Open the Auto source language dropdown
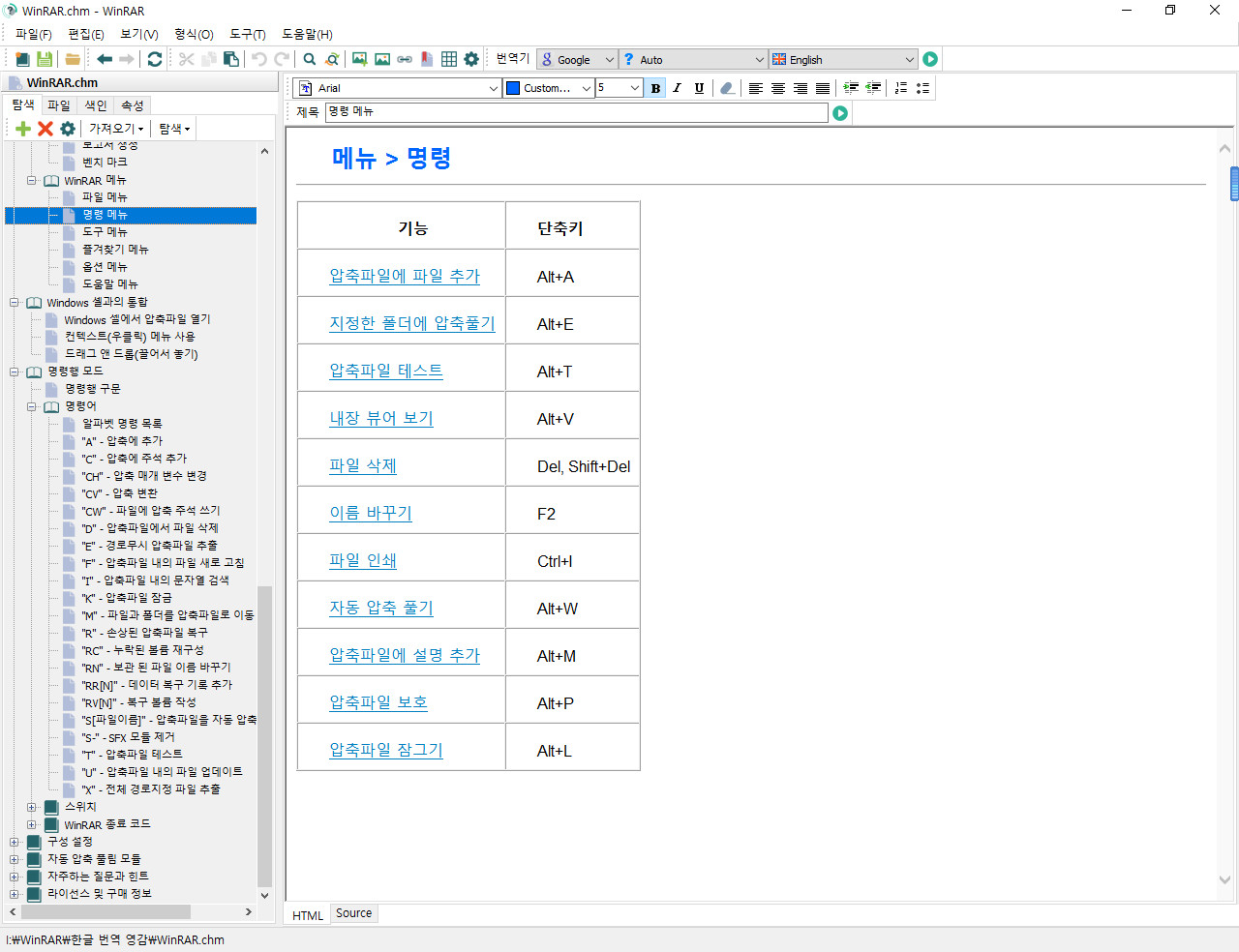The height and width of the screenshot is (952, 1239). click(693, 60)
